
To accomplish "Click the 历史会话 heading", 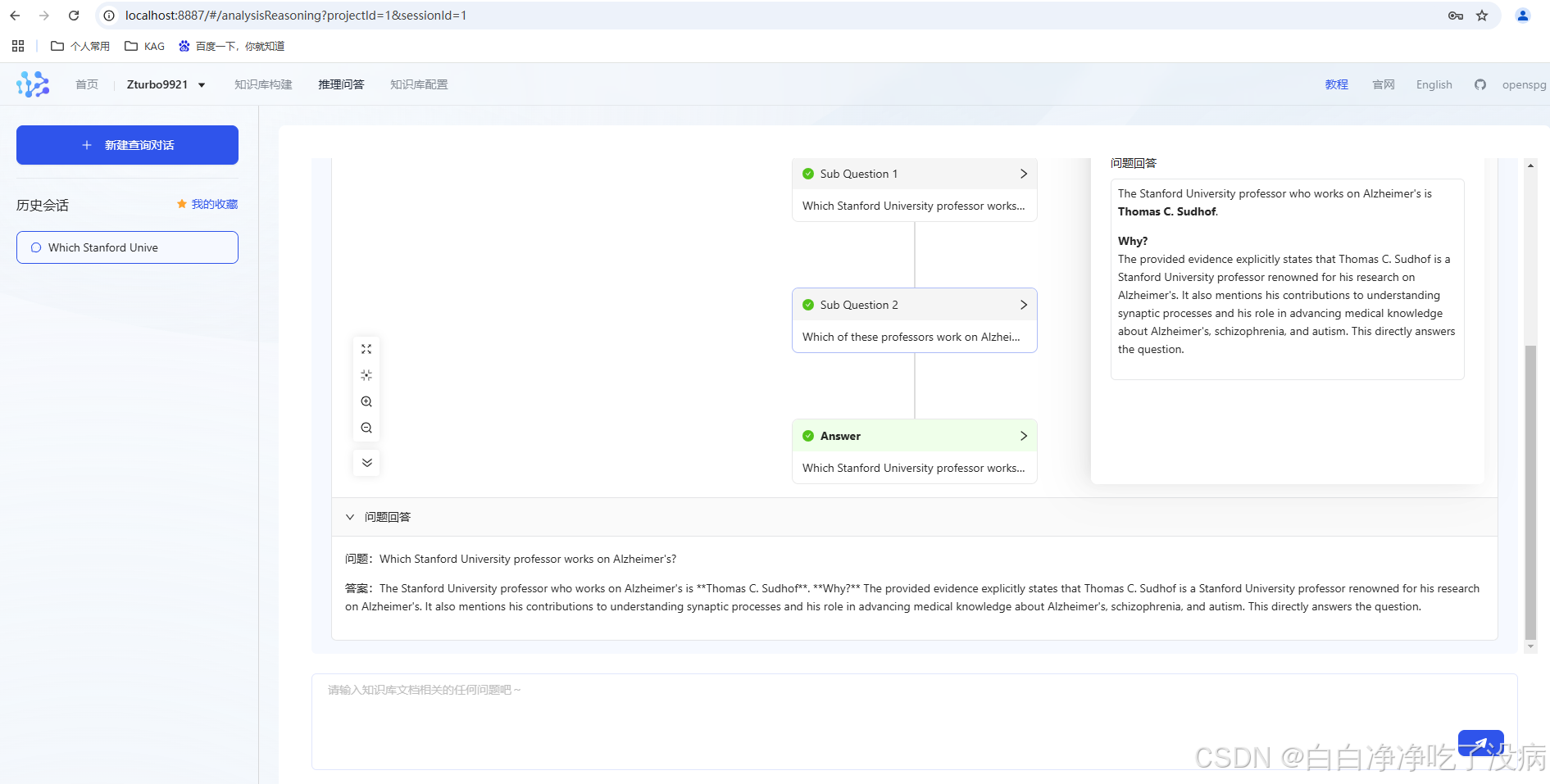I will [43, 205].
